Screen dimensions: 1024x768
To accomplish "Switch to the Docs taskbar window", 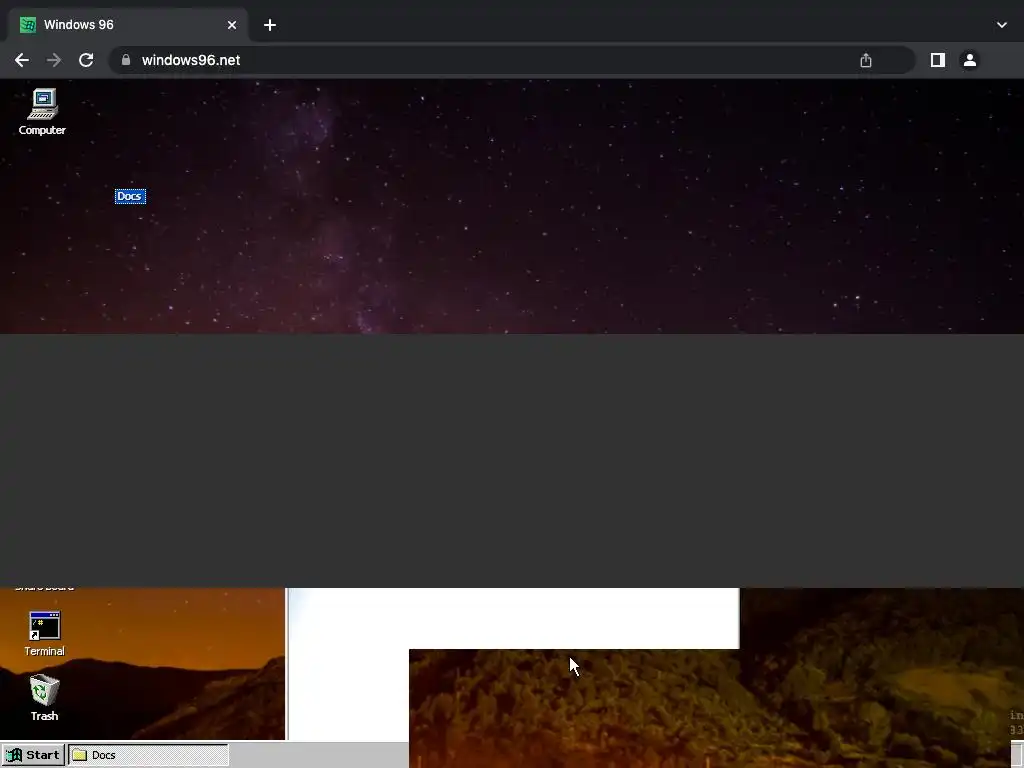I will 149,755.
